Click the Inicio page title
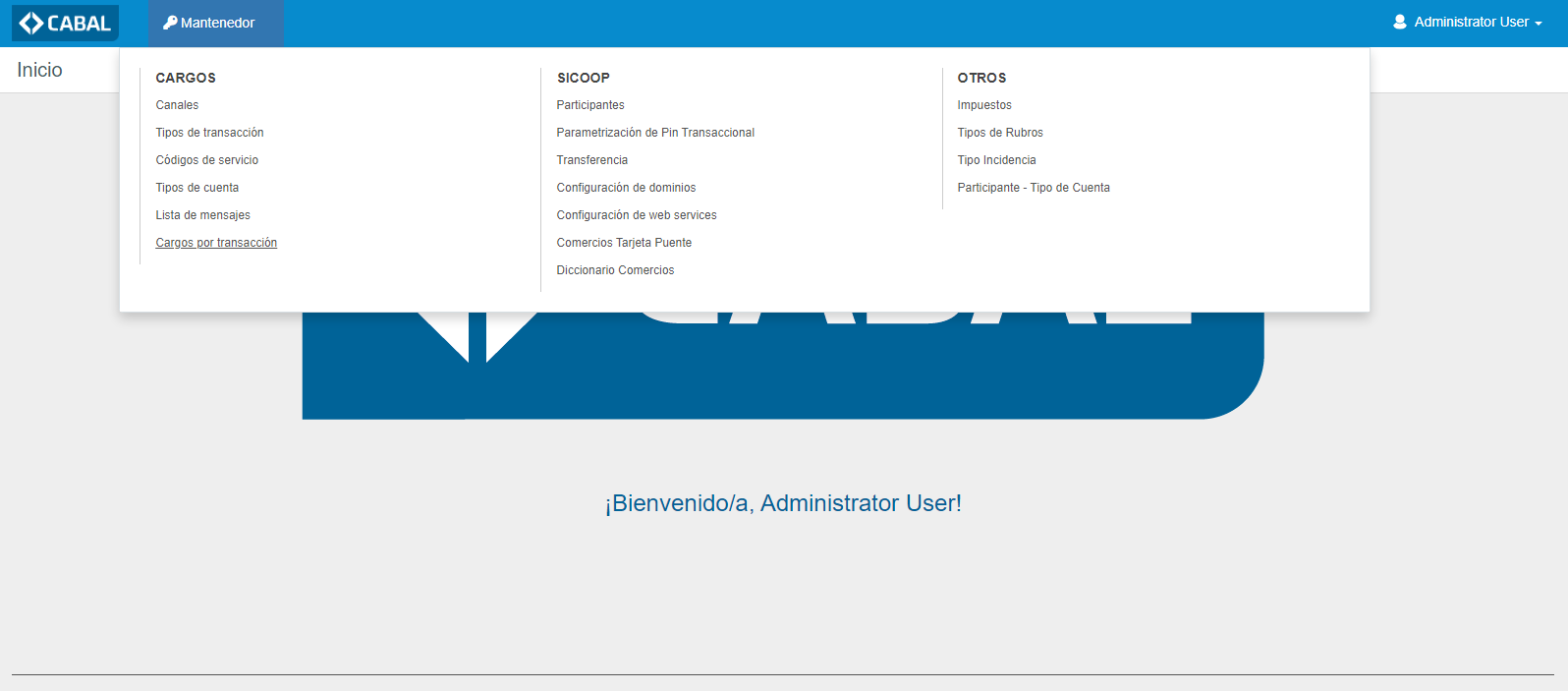1568x691 pixels. coord(39,70)
